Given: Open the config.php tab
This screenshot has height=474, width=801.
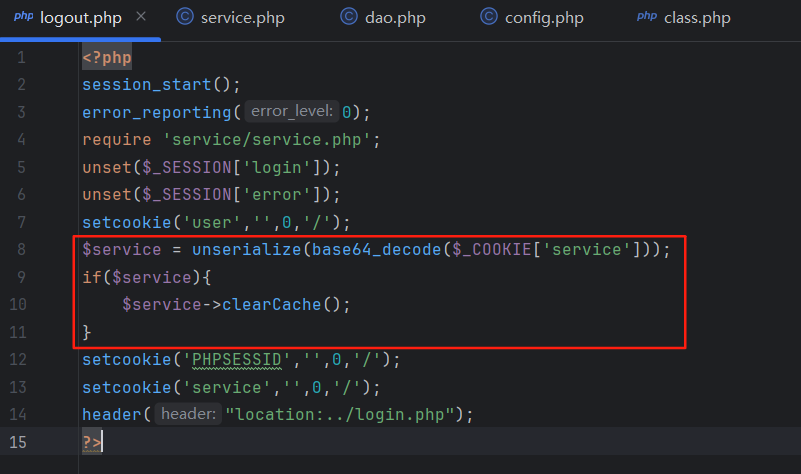Looking at the screenshot, I should point(531,18).
